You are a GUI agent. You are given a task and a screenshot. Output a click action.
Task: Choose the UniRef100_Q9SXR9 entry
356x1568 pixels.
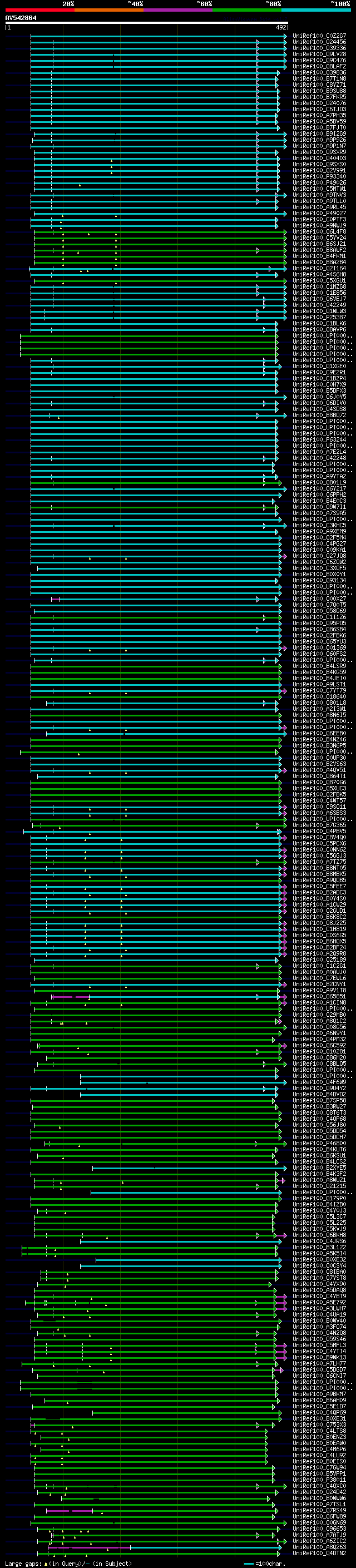319,152
